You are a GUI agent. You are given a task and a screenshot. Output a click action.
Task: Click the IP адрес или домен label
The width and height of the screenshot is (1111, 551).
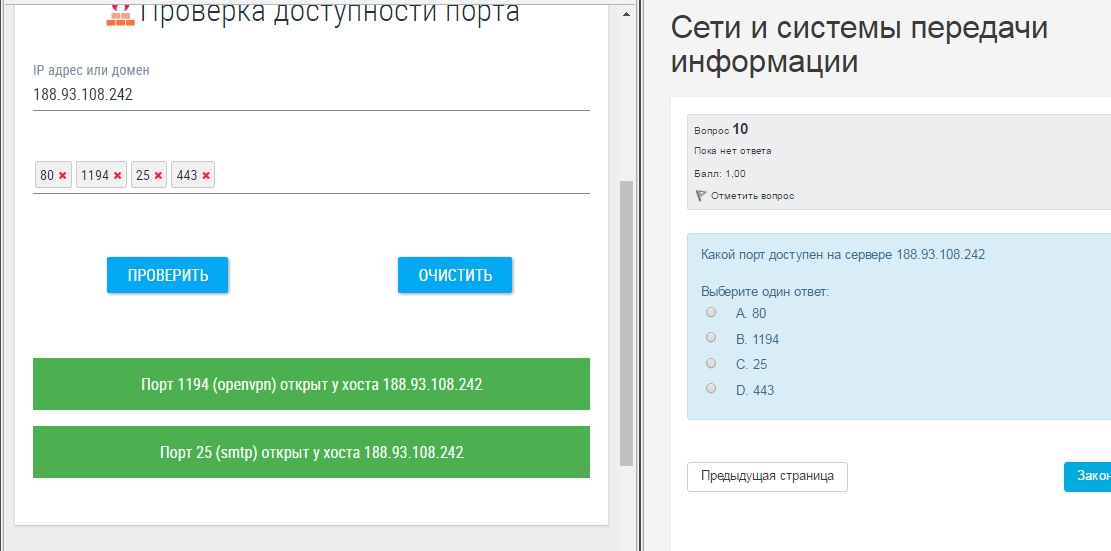point(91,70)
